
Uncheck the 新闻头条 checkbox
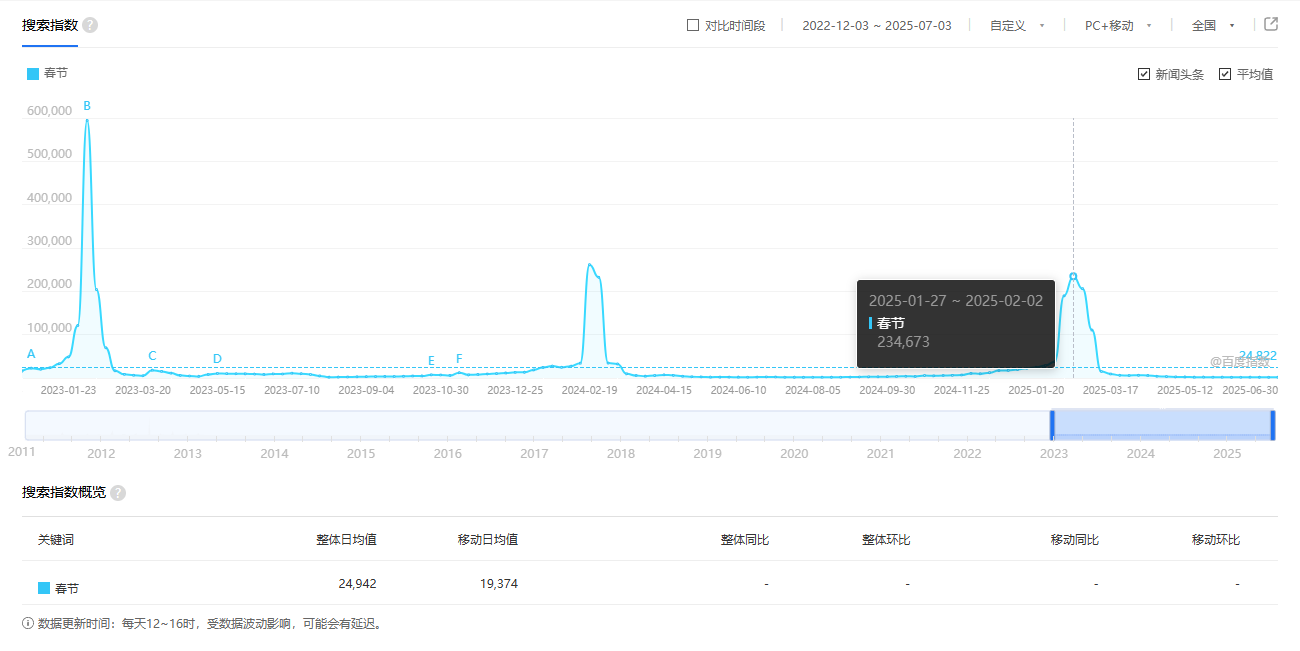[x=1144, y=74]
